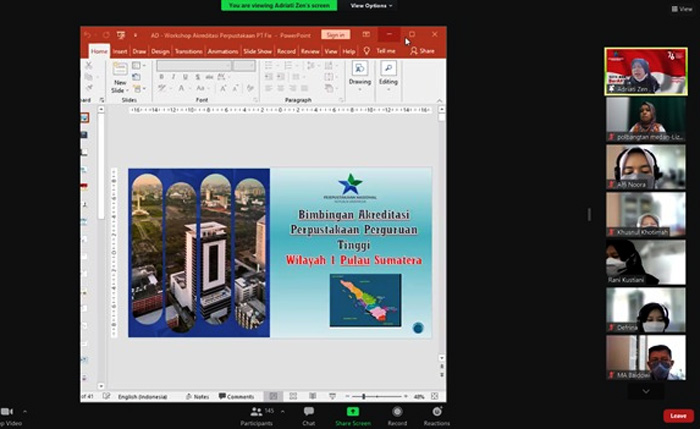Click the red Leave button

point(678,416)
